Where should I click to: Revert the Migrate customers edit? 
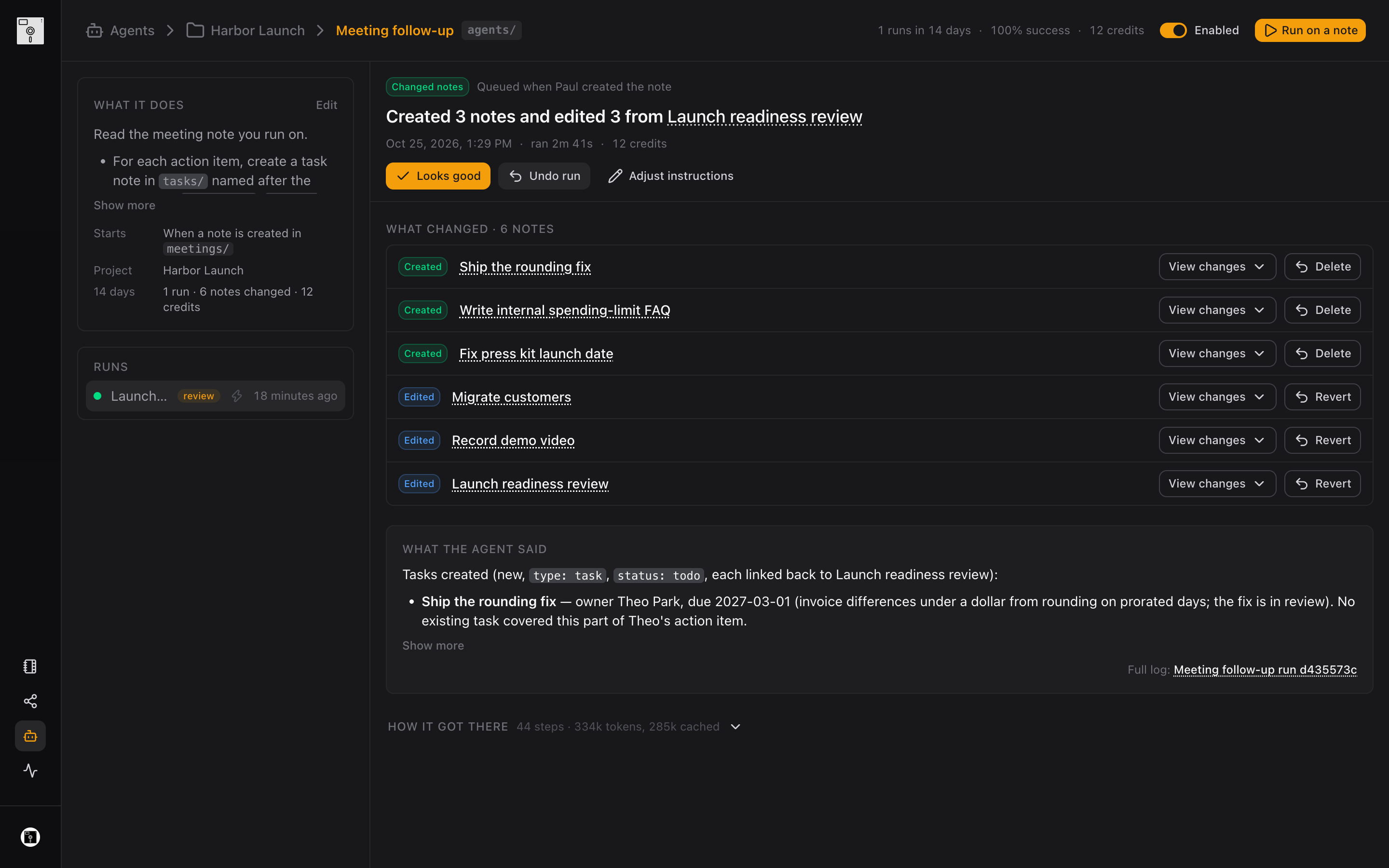pyautogui.click(x=1322, y=397)
